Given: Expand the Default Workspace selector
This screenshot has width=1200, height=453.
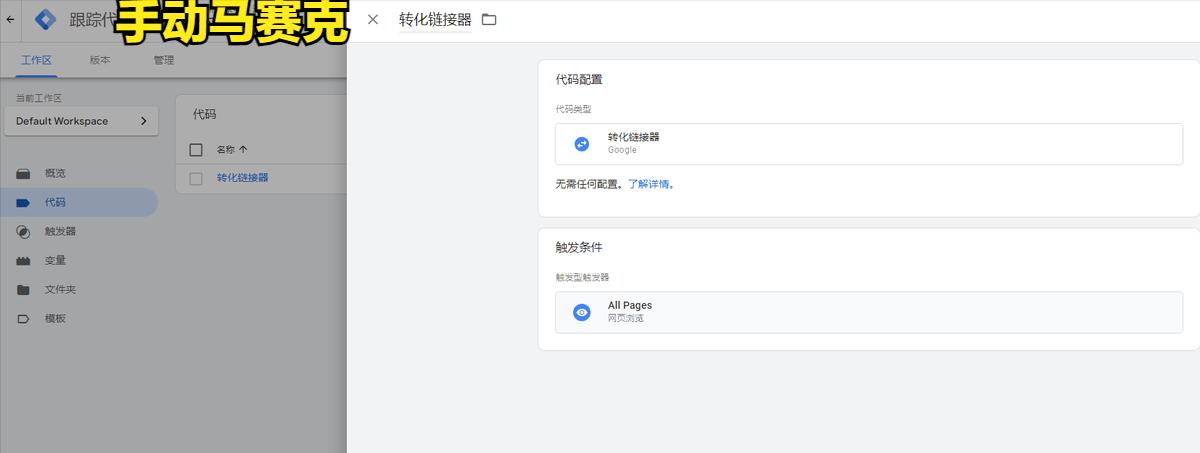Looking at the screenshot, I should pos(81,121).
